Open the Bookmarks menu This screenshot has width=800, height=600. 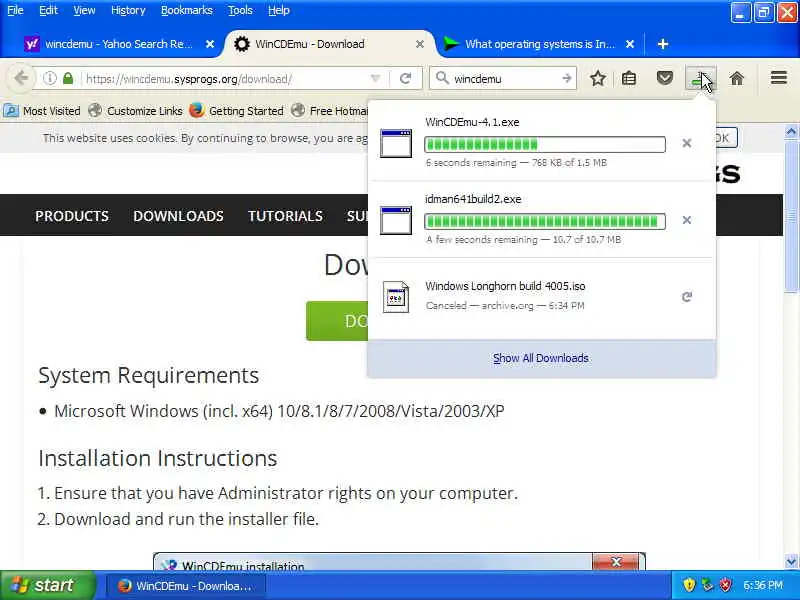[187, 10]
